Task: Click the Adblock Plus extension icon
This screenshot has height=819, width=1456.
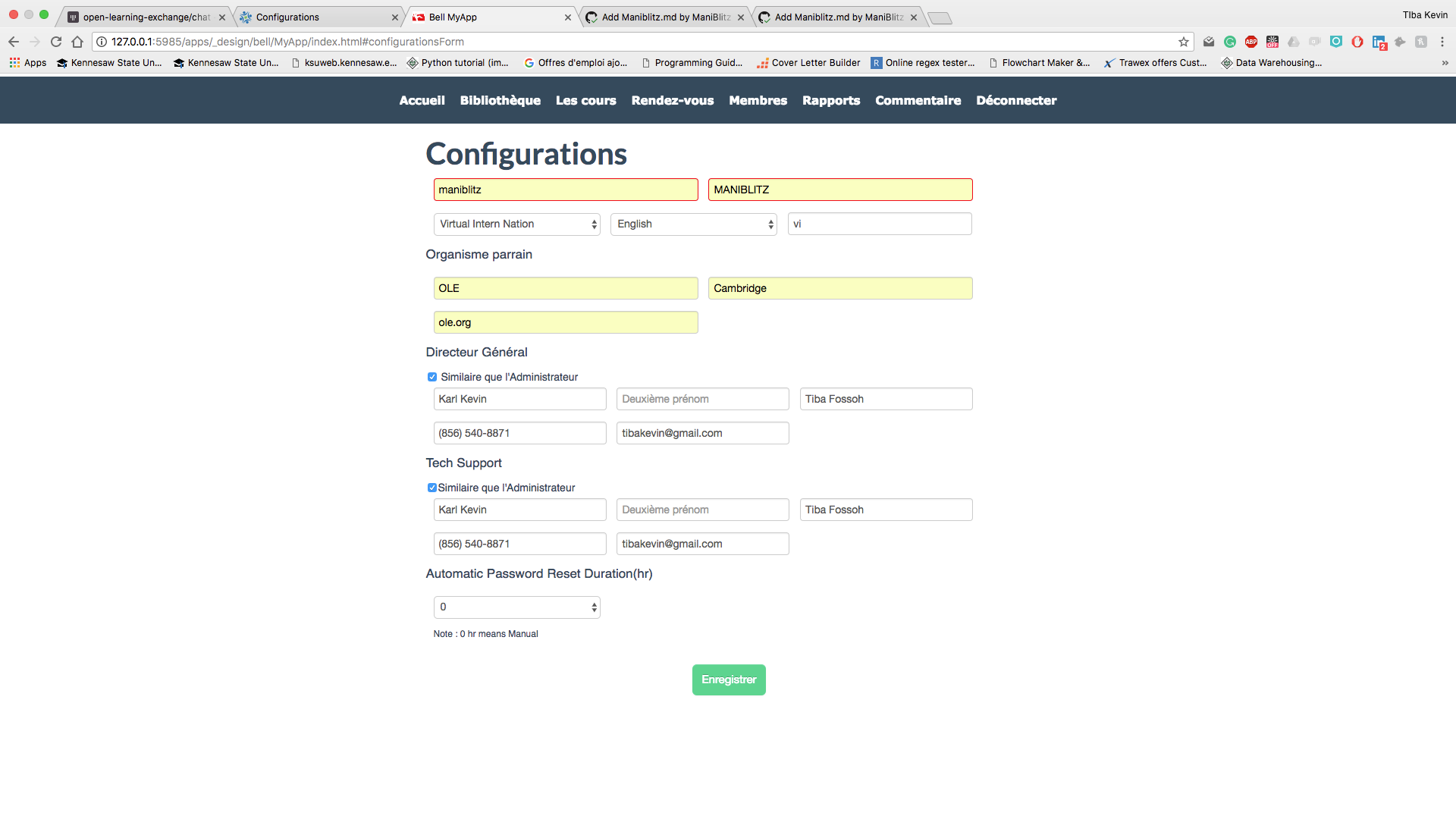Action: click(1251, 42)
